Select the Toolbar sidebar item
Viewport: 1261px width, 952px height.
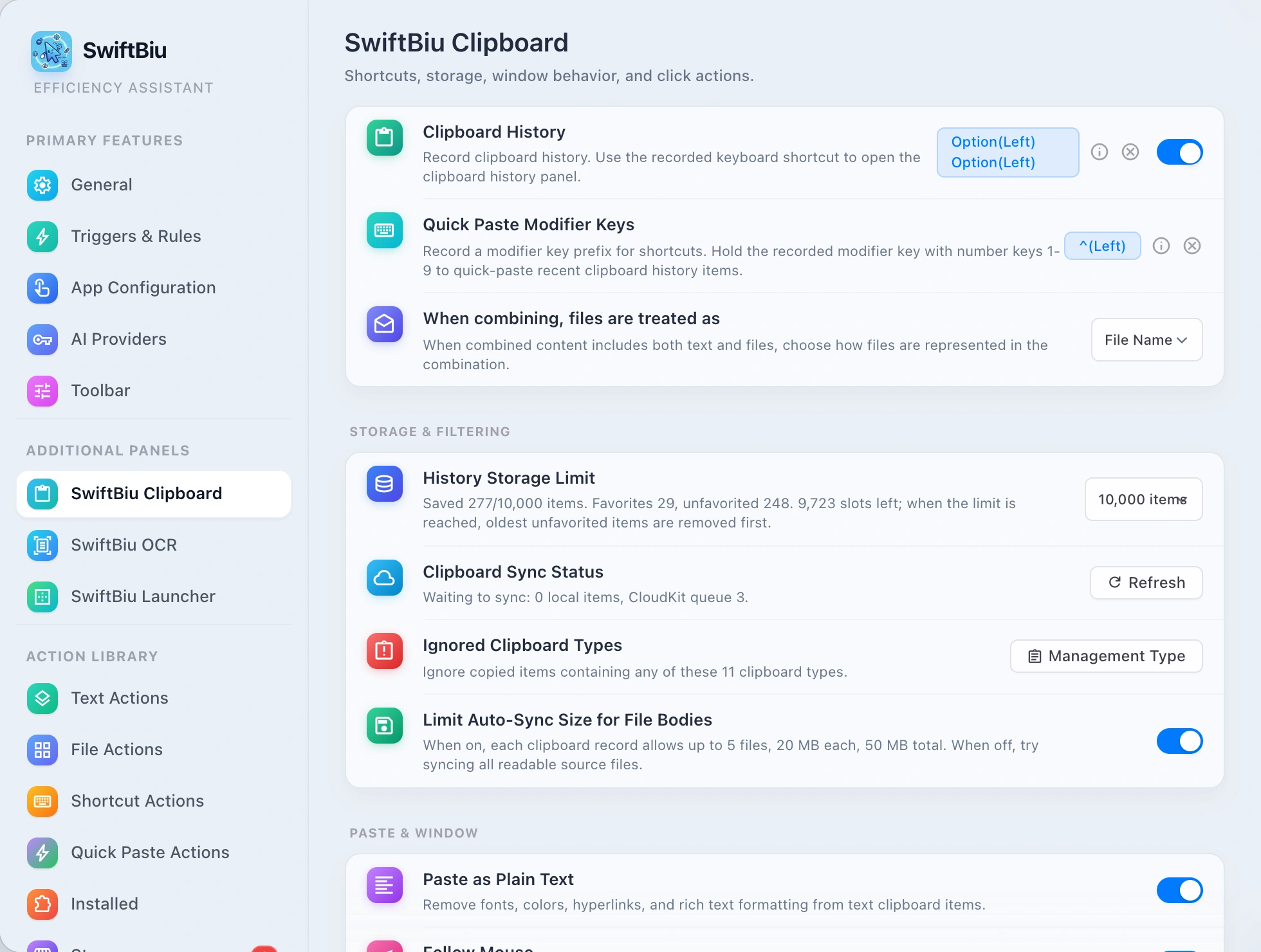coord(153,391)
